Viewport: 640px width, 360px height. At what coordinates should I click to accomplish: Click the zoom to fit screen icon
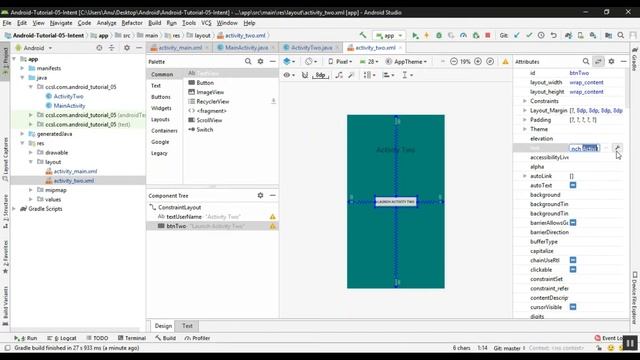490,62
